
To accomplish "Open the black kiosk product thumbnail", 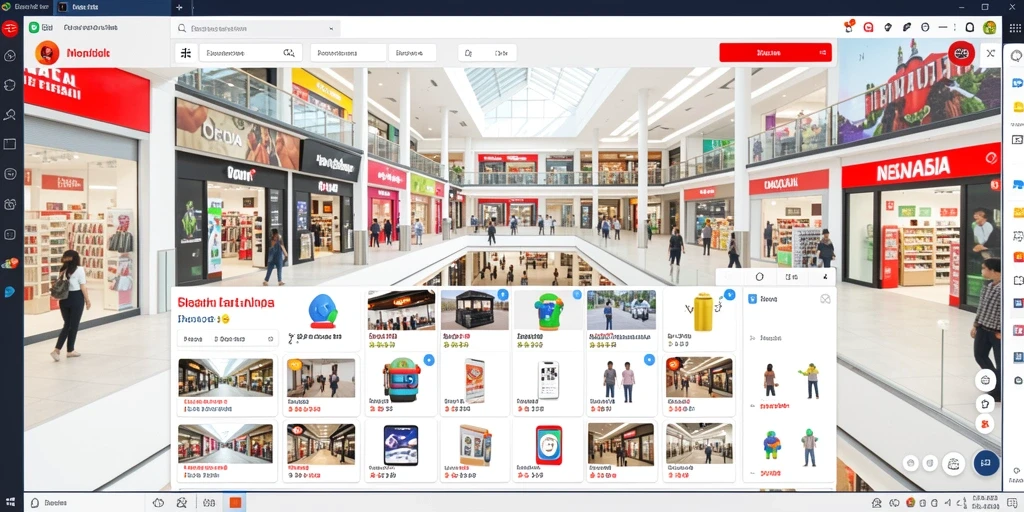I will pos(474,310).
